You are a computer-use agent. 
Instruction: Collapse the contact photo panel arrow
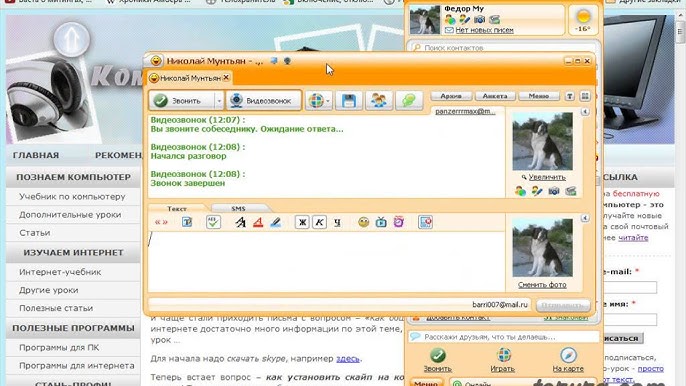point(585,112)
